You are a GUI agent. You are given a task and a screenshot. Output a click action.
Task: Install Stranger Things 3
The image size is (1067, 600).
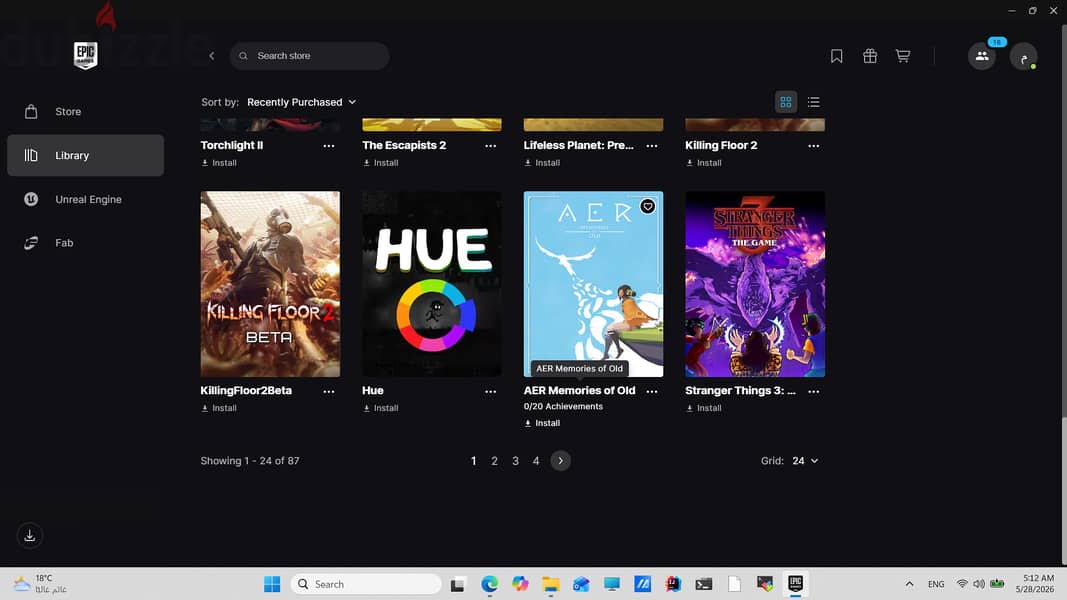coord(704,408)
